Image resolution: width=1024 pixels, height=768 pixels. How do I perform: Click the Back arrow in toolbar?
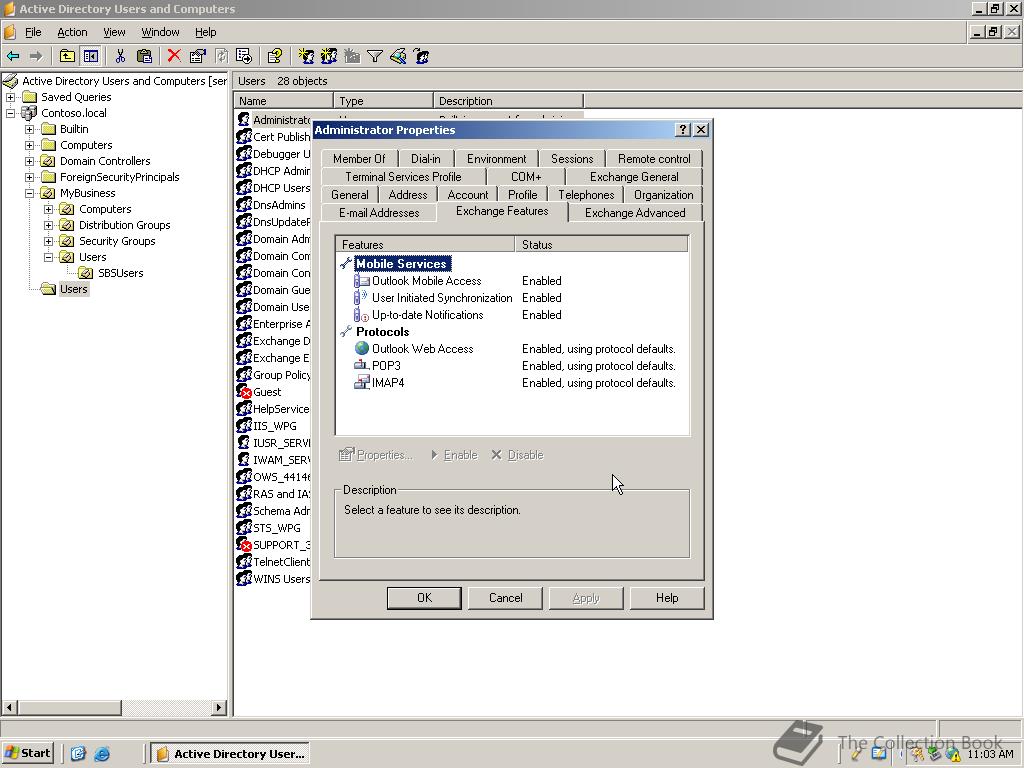(x=13, y=56)
